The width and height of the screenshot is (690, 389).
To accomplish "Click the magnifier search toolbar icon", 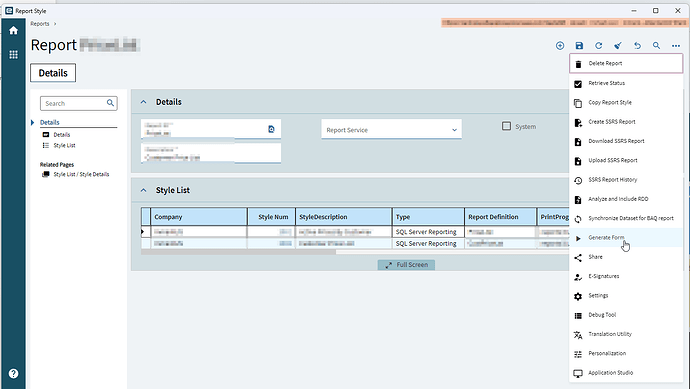I will [x=656, y=45].
